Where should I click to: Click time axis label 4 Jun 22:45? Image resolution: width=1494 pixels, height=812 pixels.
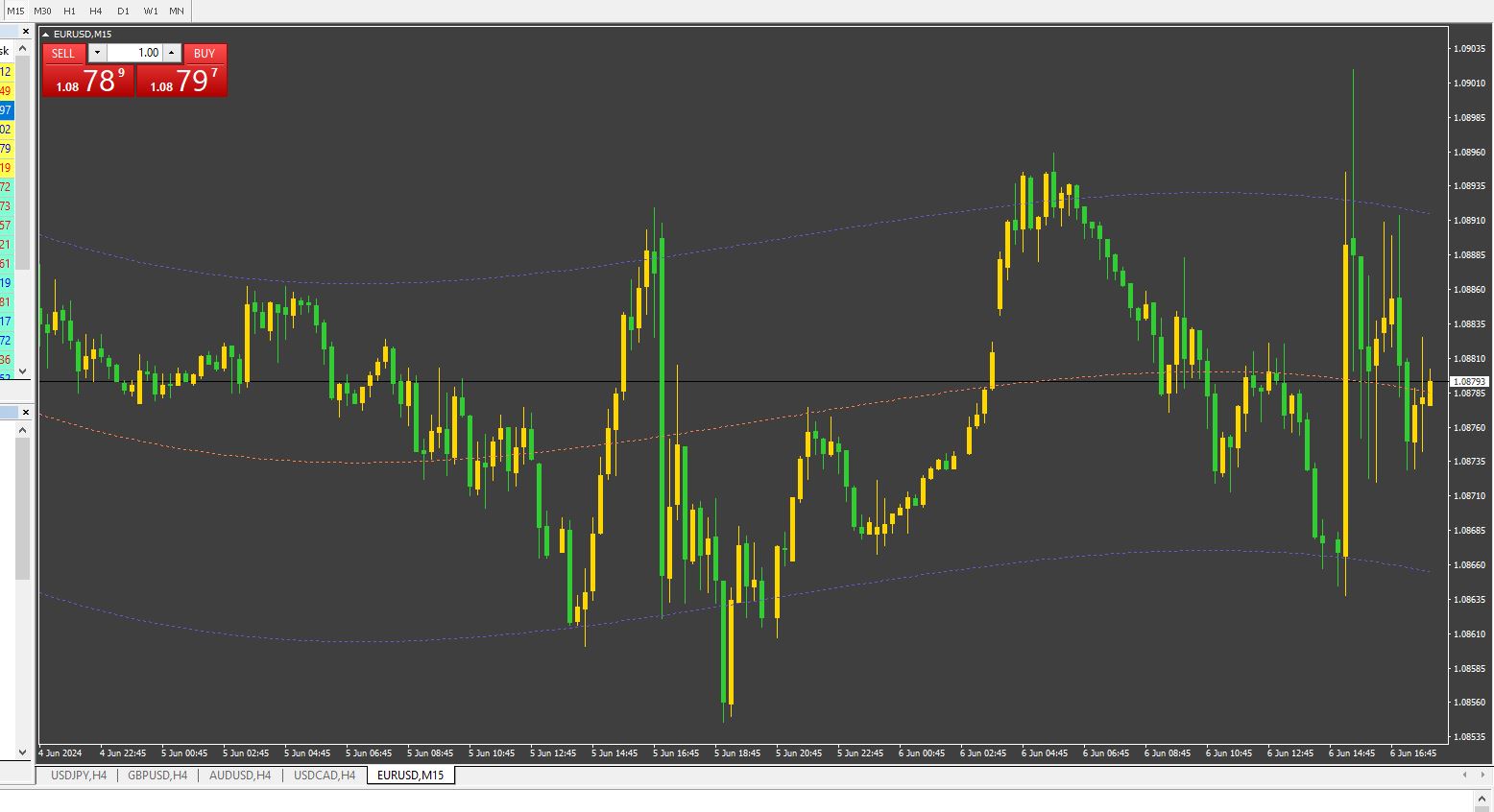click(123, 753)
